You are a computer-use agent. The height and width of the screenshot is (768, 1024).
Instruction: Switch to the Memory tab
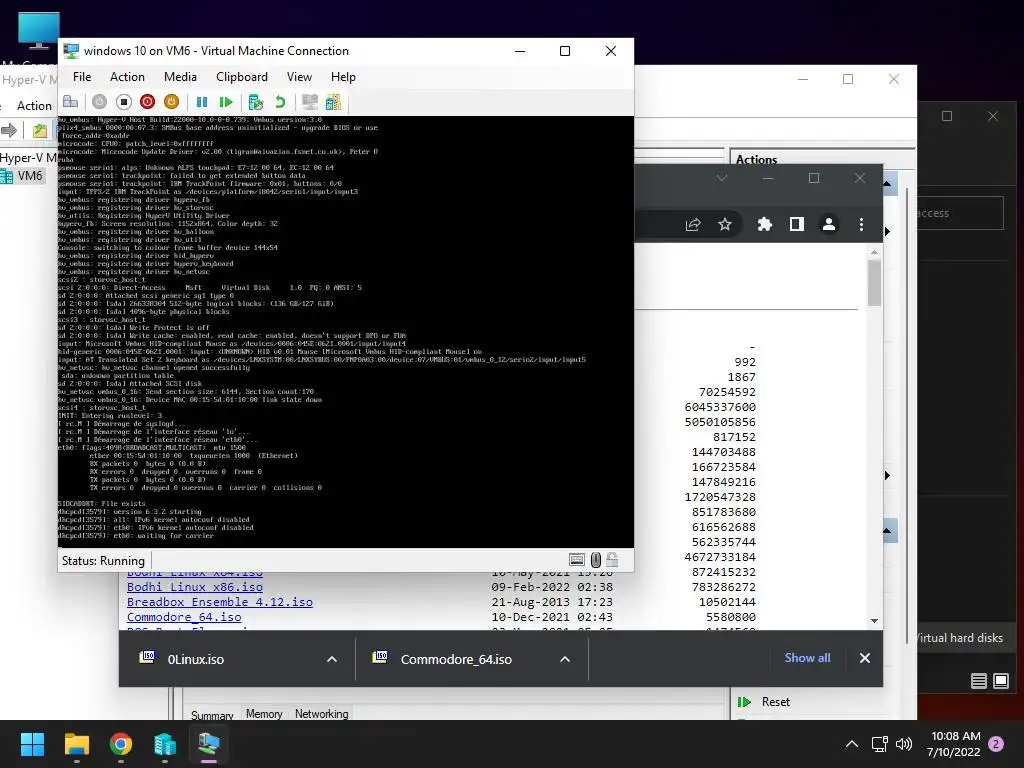pos(264,714)
